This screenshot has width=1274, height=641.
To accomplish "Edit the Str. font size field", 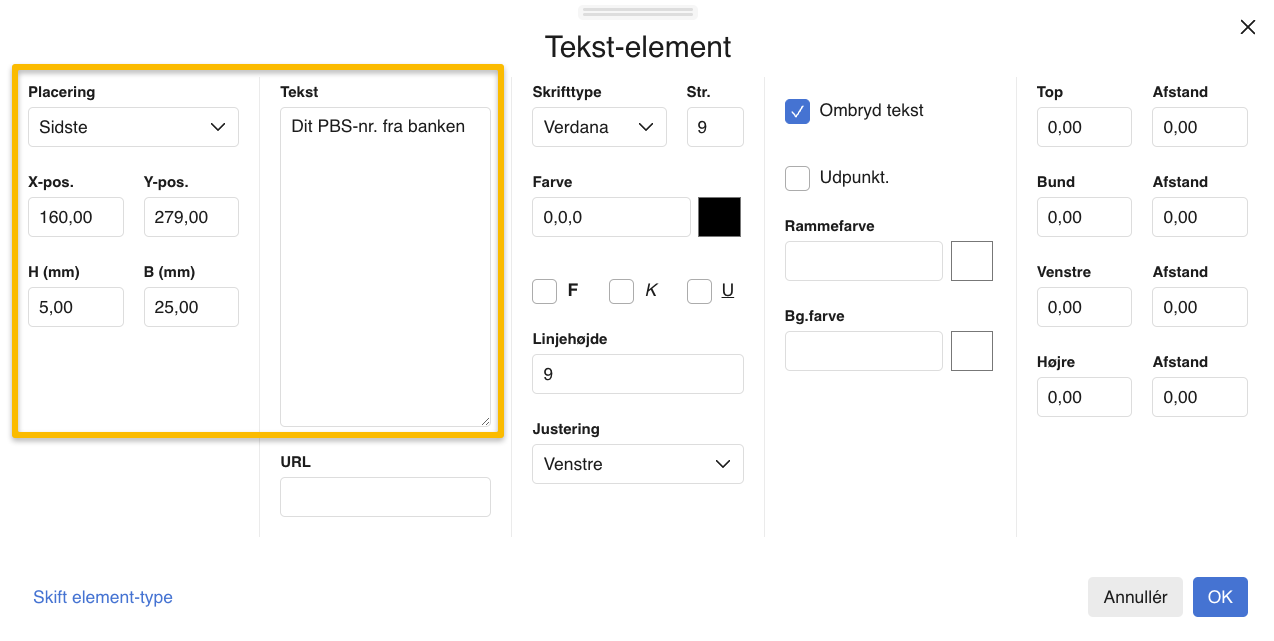I will [715, 127].
